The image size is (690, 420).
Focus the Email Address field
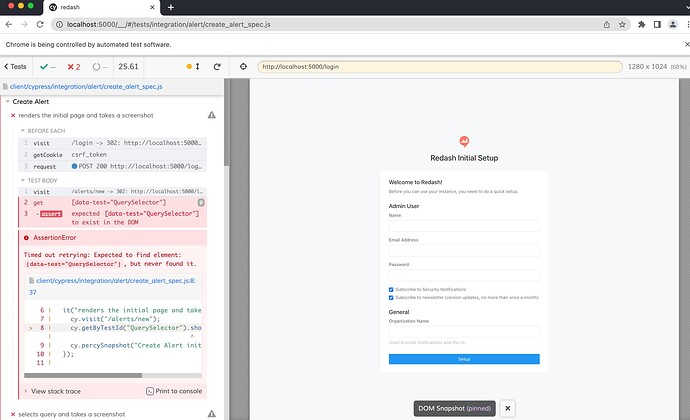tap(464, 251)
